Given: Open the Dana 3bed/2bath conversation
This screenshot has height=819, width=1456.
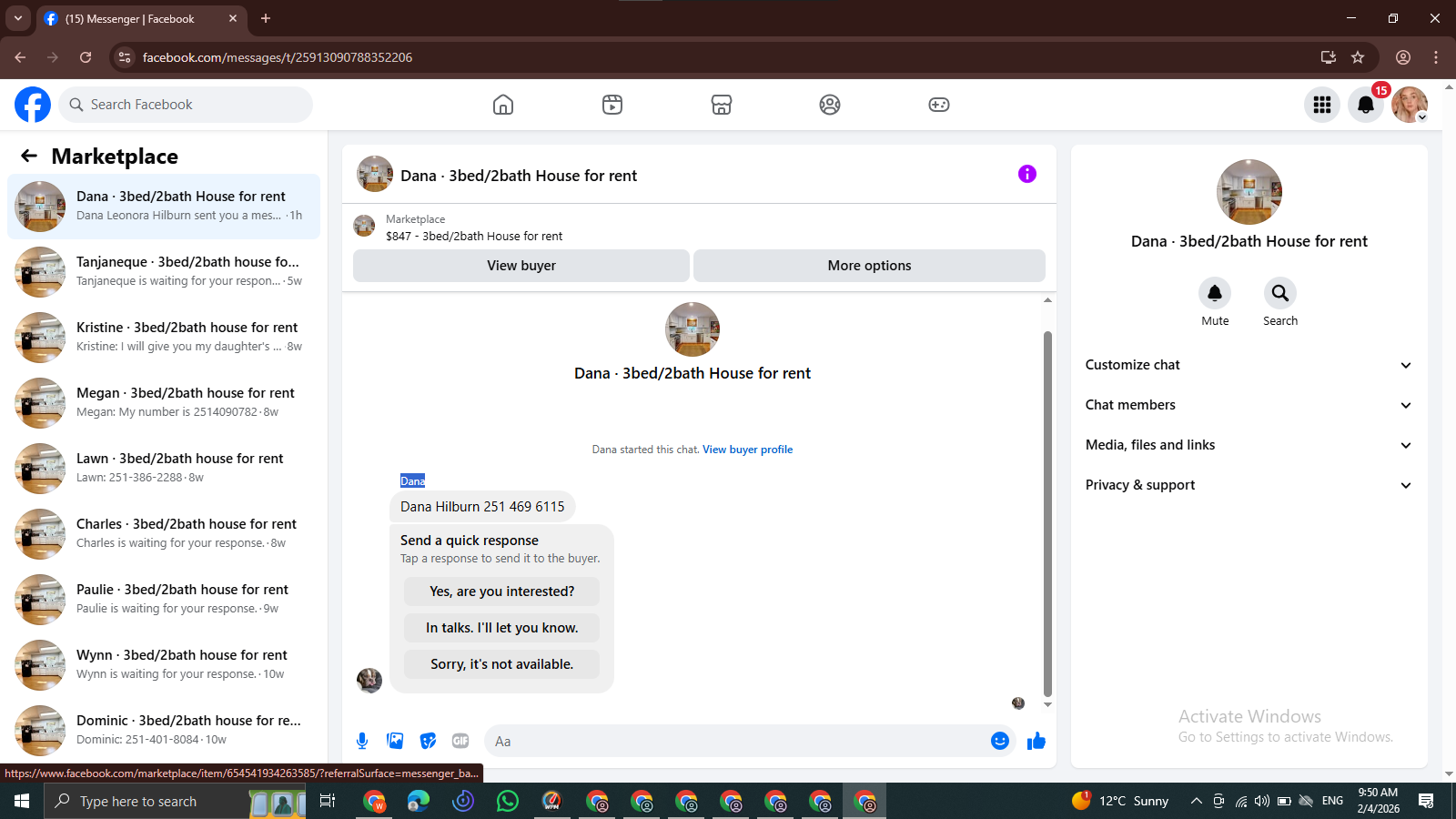Looking at the screenshot, I should [164, 207].
